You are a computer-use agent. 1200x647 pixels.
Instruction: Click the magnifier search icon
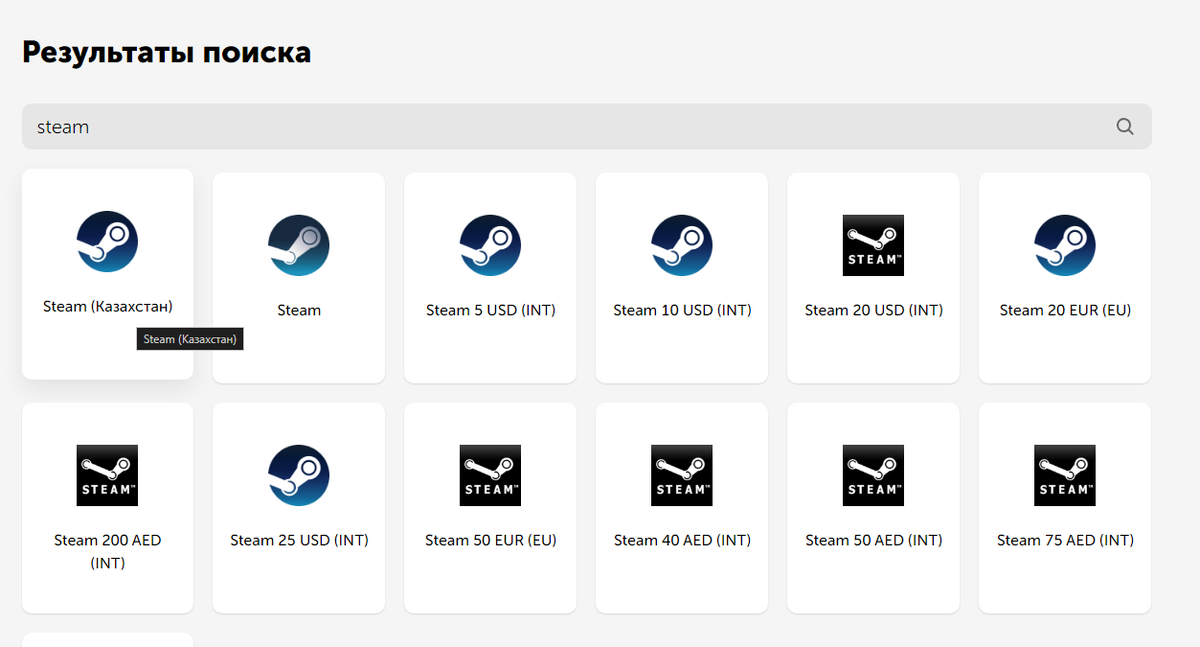point(1125,127)
